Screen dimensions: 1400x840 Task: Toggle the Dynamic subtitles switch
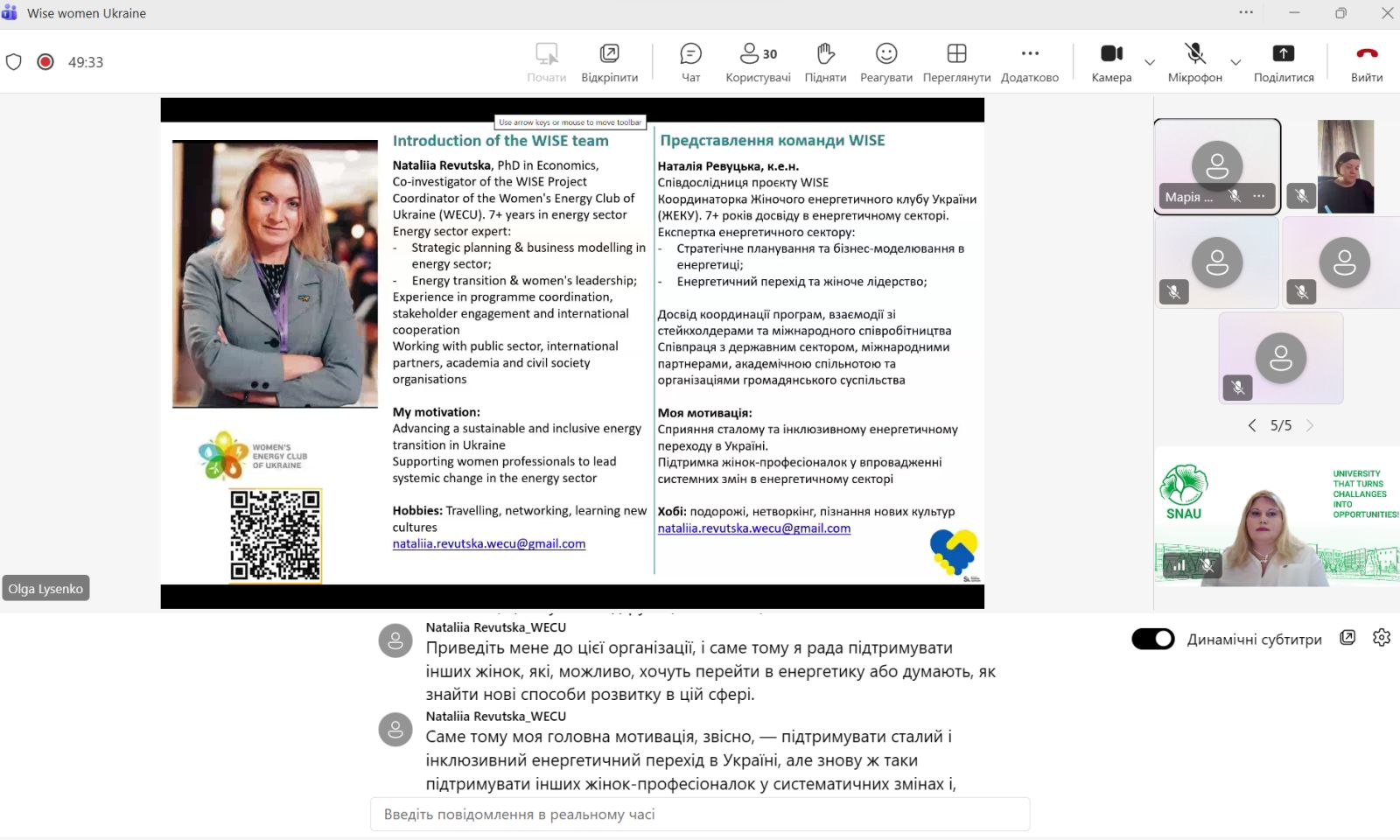(1153, 639)
